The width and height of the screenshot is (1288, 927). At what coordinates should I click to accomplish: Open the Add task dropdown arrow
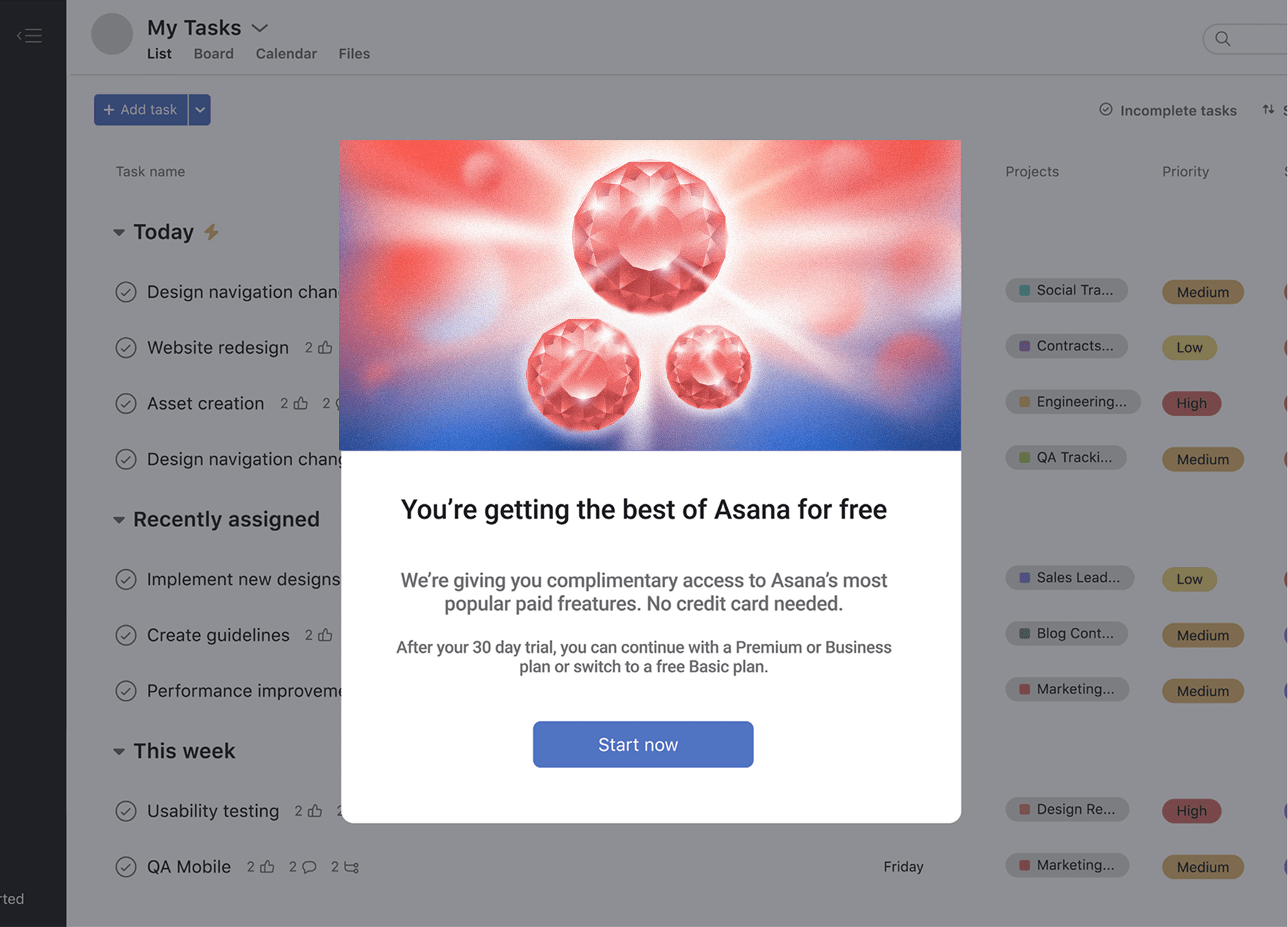[x=200, y=110]
